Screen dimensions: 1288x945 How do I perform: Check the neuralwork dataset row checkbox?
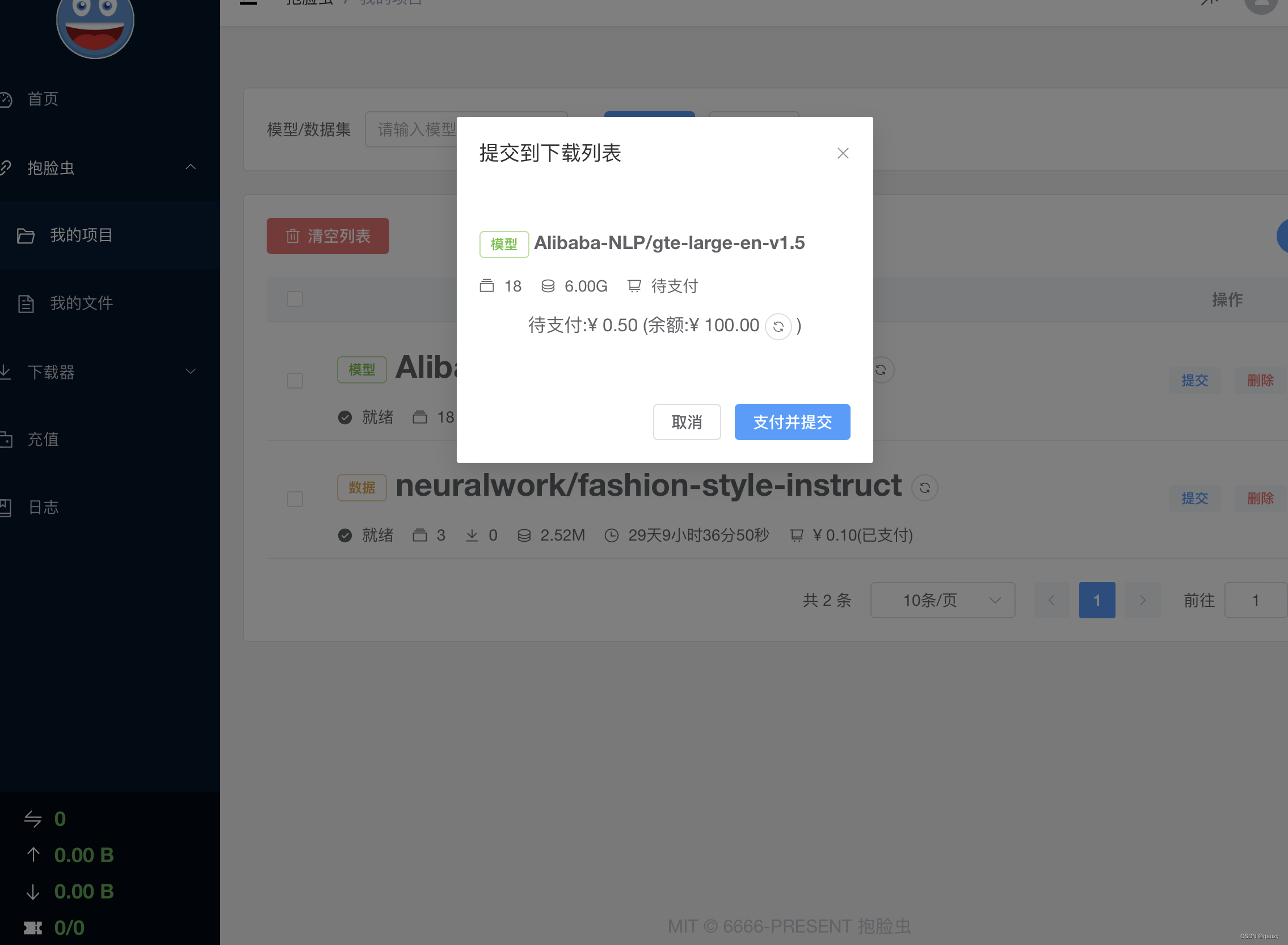tap(294, 499)
